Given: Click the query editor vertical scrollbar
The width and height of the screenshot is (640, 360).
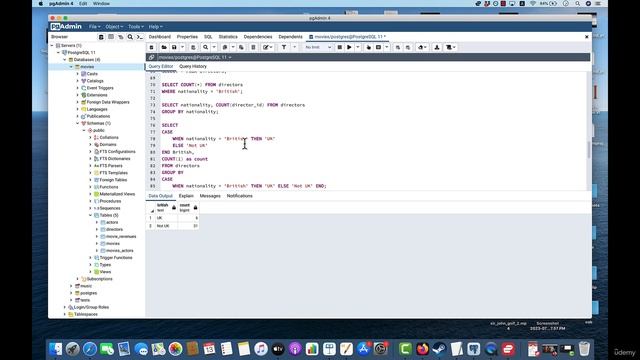Looking at the screenshot, I should pos(589,149).
